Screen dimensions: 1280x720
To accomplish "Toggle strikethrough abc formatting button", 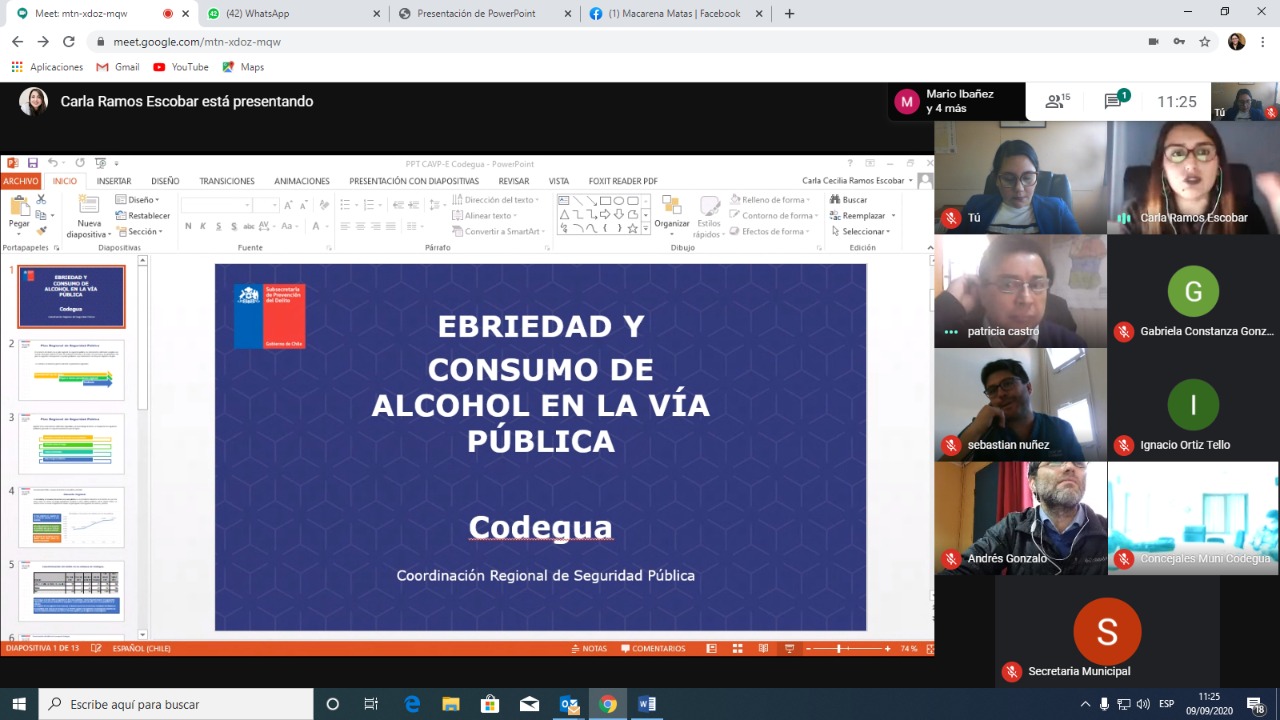I will point(249,227).
